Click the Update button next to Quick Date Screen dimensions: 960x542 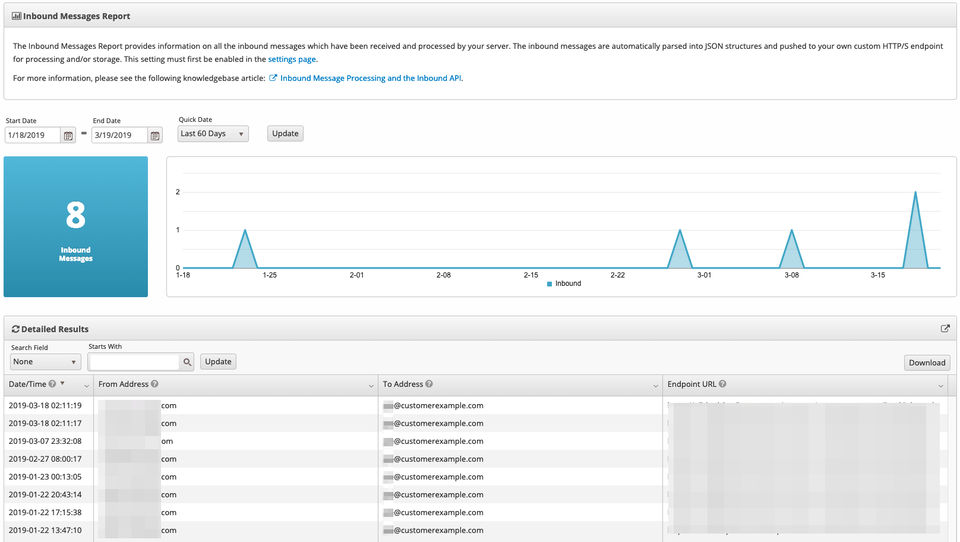tap(285, 134)
